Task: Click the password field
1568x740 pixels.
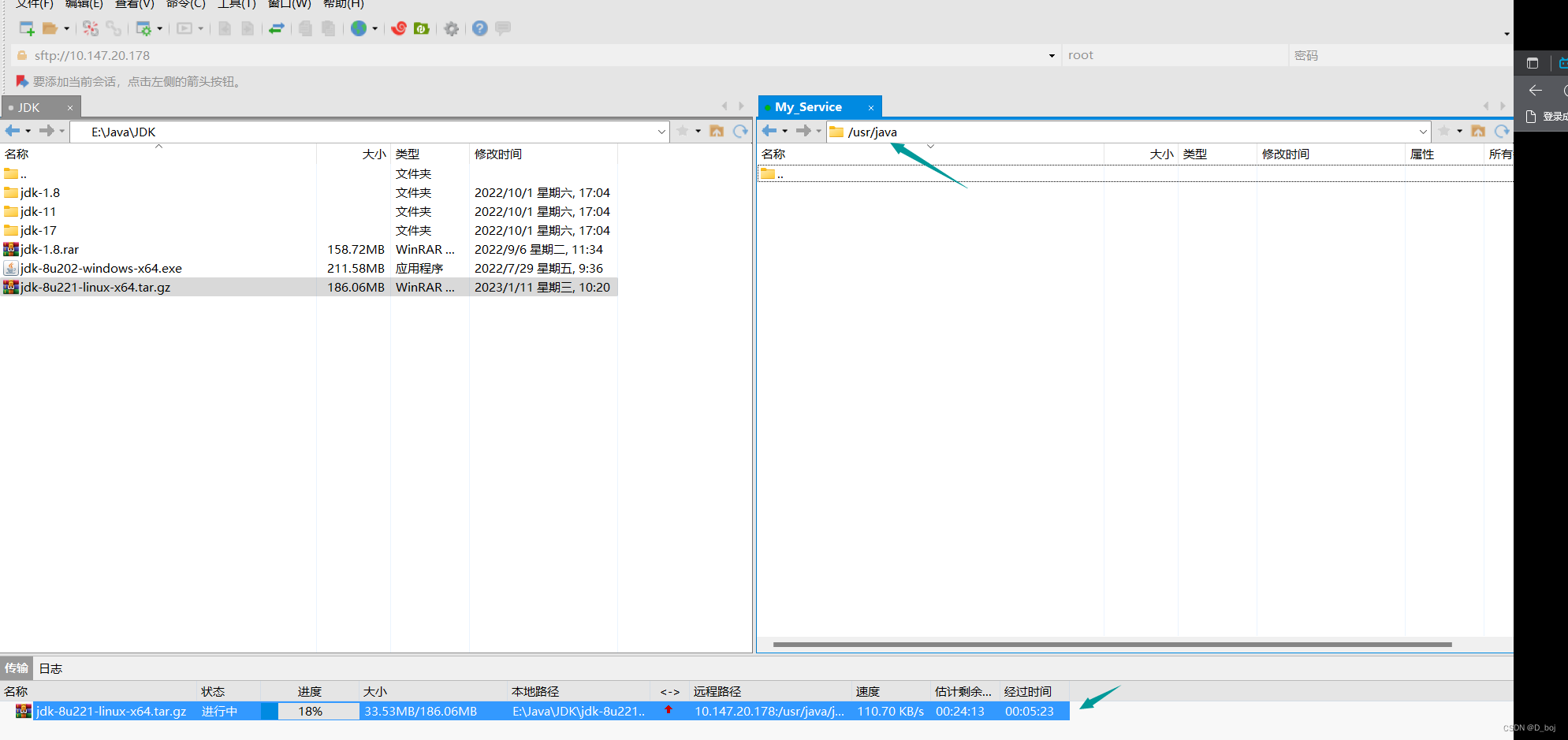Action: [x=1401, y=55]
